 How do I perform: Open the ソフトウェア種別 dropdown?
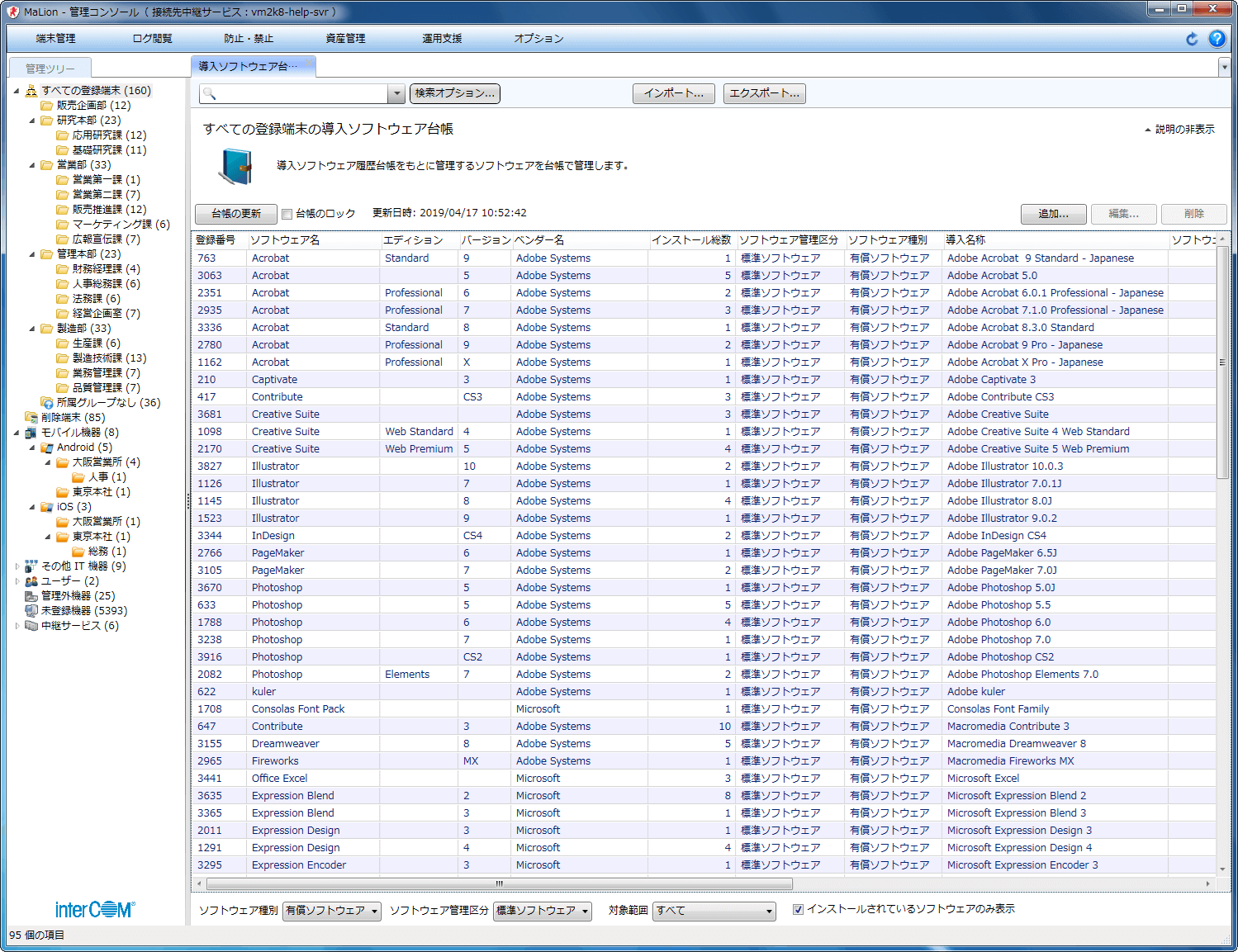[331, 911]
